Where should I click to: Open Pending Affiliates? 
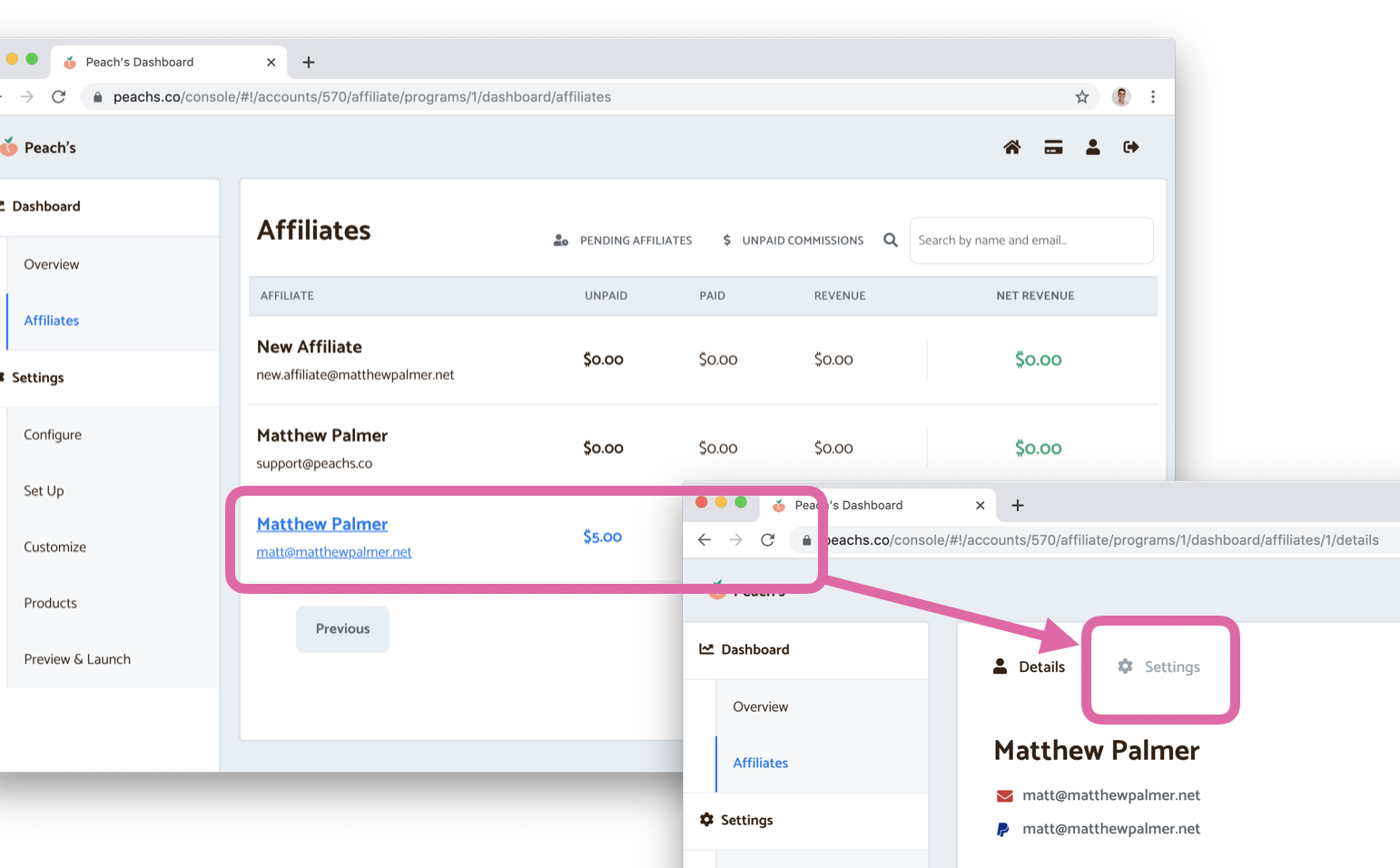pyautogui.click(x=623, y=240)
